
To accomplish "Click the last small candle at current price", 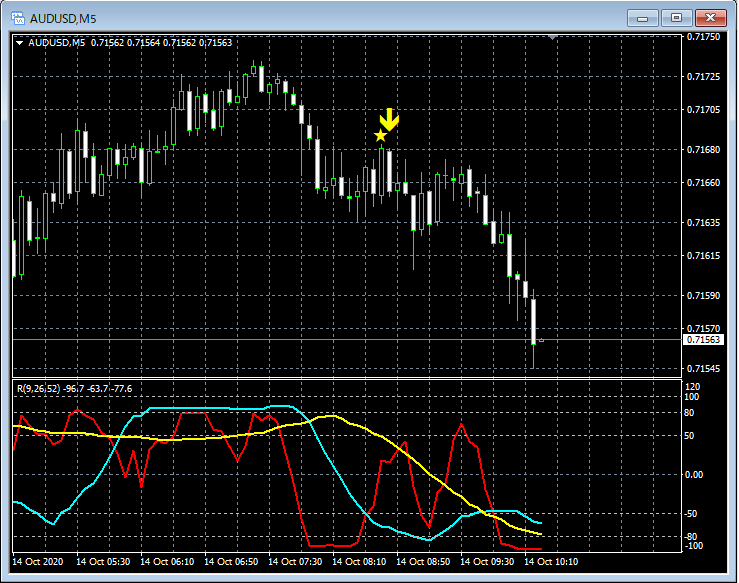I will pos(542,340).
